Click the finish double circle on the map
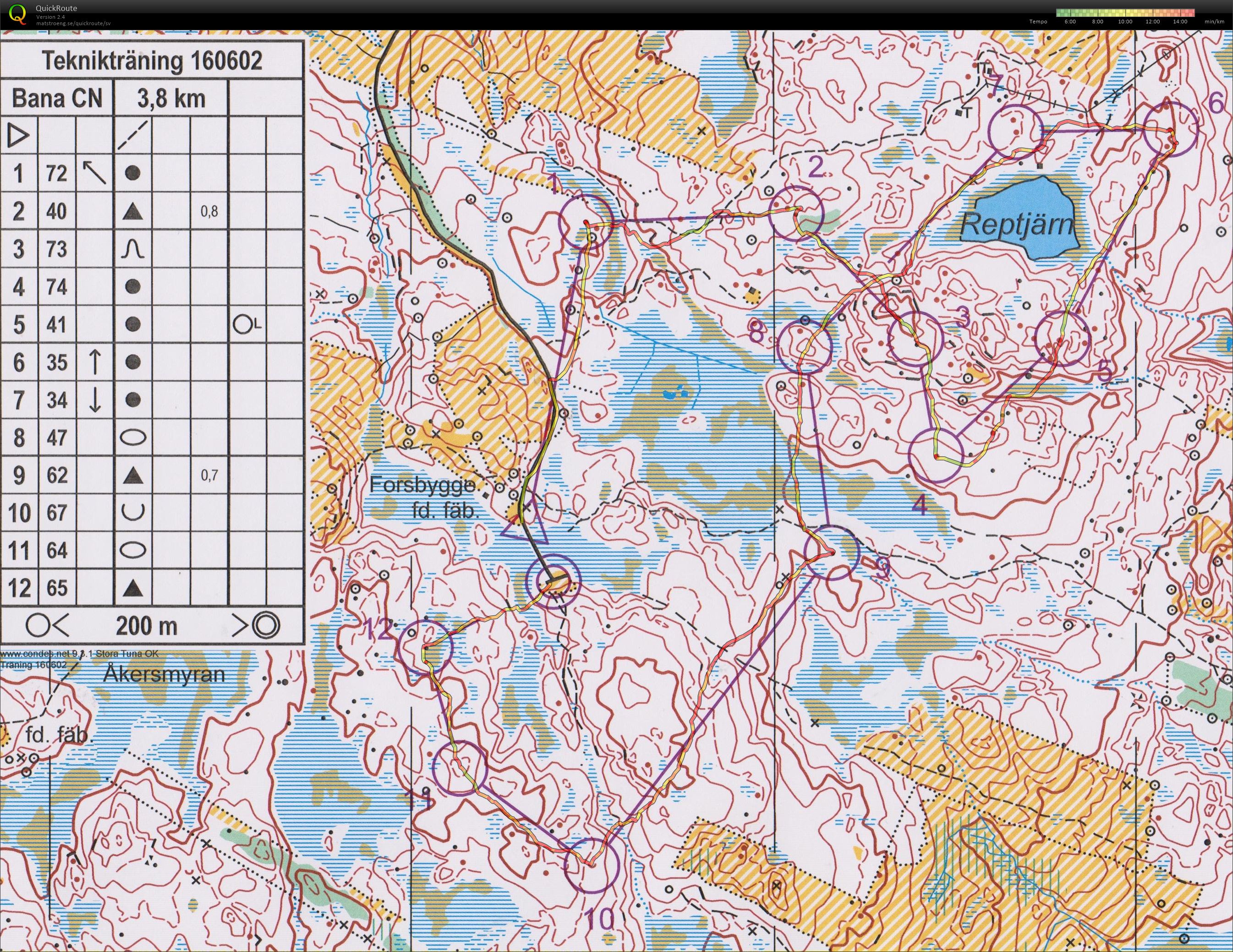 (x=553, y=581)
